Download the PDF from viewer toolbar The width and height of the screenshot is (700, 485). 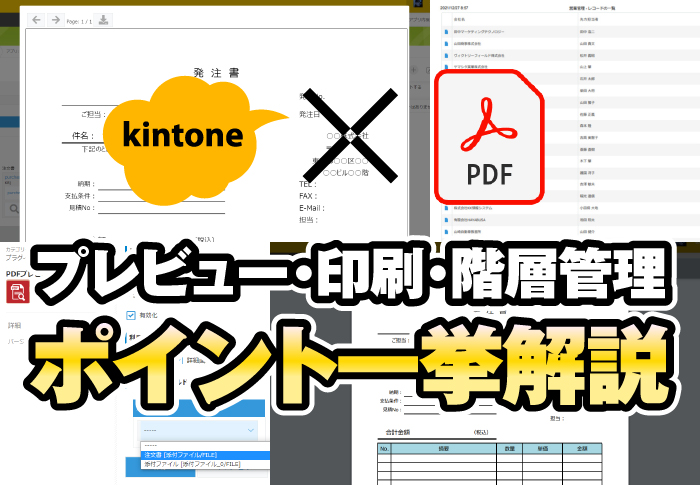pyautogui.click(x=103, y=20)
